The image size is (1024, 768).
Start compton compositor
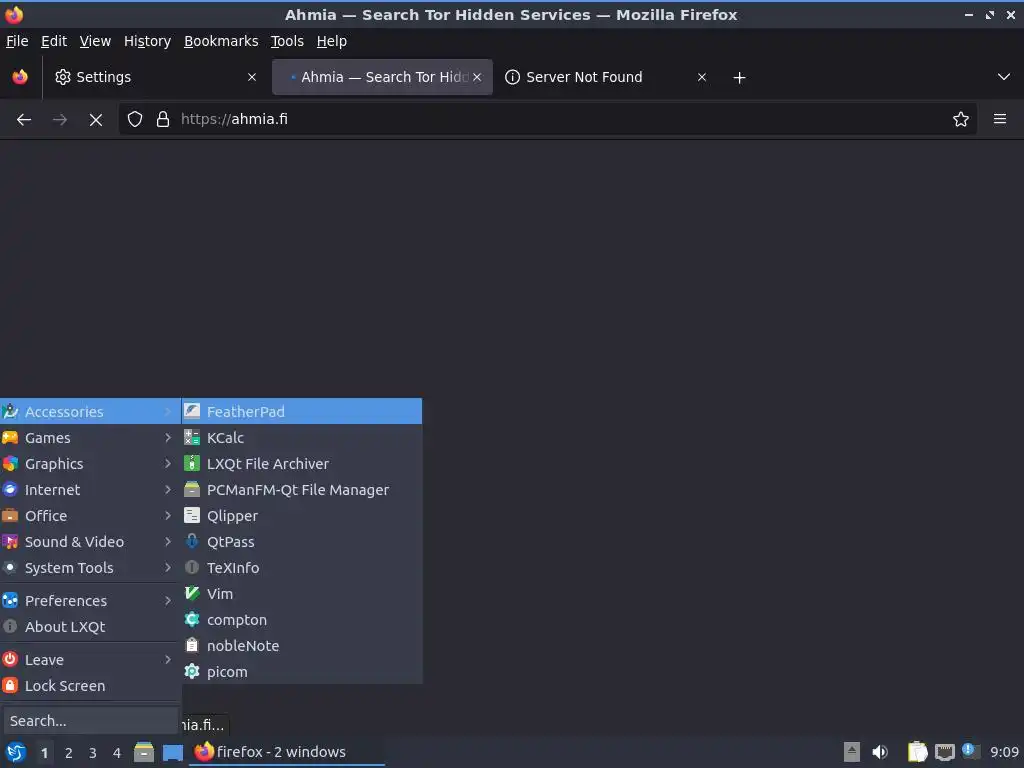(302, 620)
